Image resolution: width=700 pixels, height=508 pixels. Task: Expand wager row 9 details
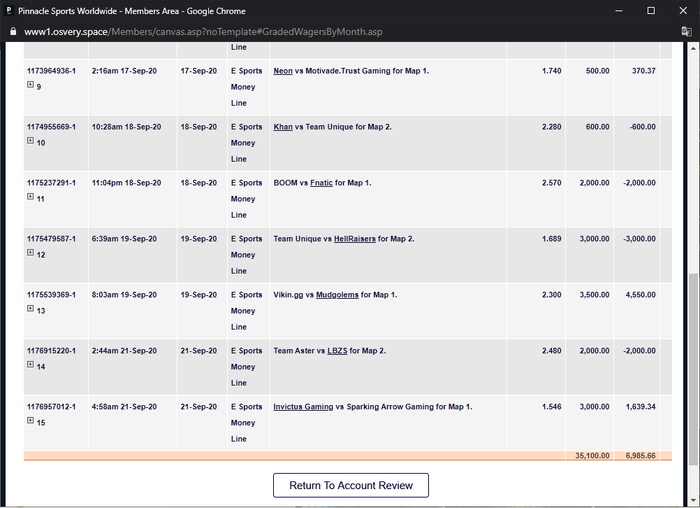pyautogui.click(x=30, y=84)
